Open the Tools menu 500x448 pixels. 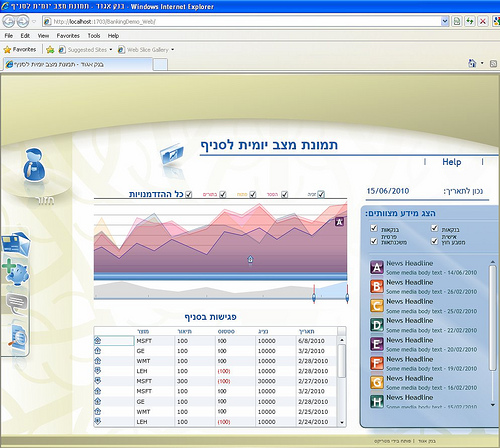click(x=94, y=36)
